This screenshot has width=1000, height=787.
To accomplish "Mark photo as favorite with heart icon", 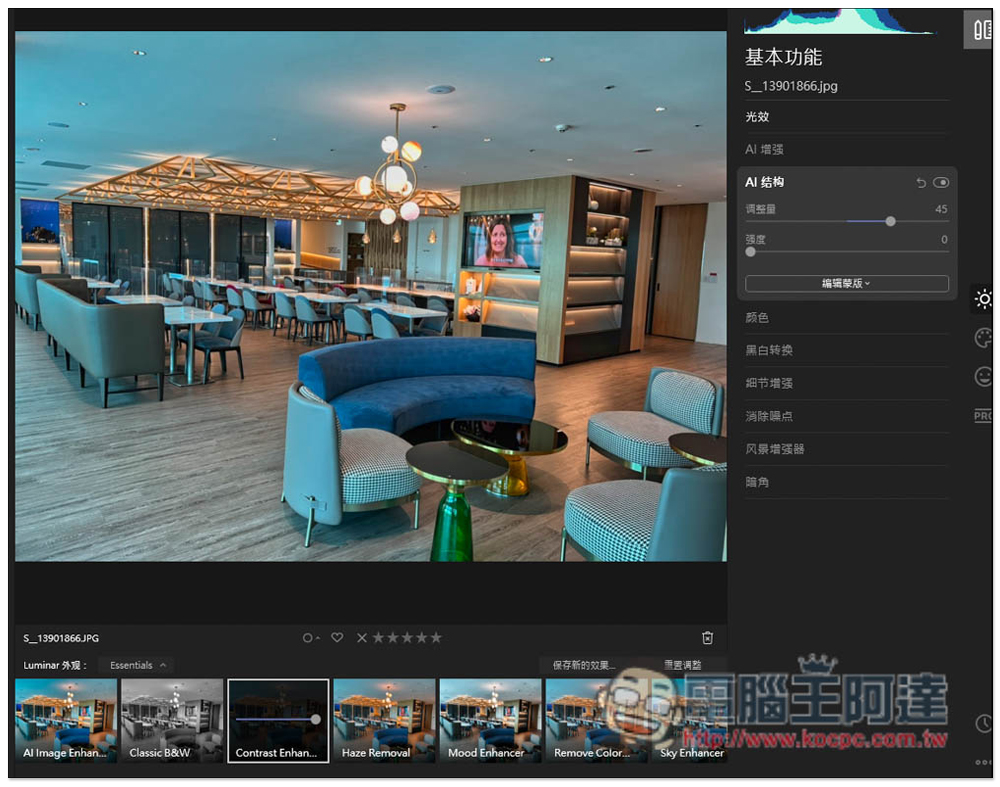I will (337, 637).
